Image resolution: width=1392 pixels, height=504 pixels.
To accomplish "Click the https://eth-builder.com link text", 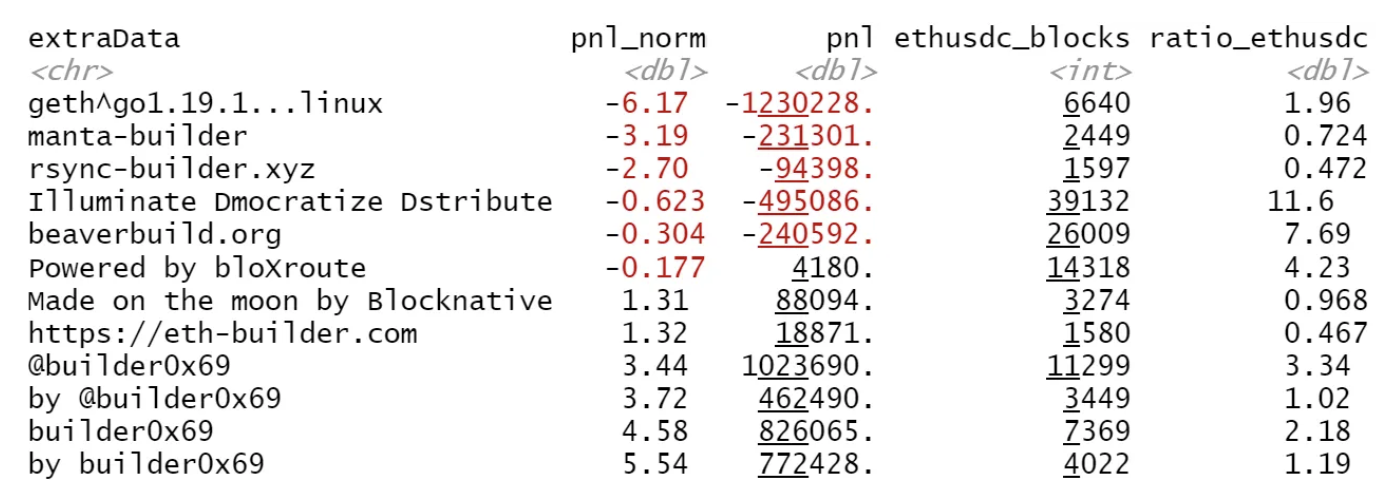I will point(222,333).
